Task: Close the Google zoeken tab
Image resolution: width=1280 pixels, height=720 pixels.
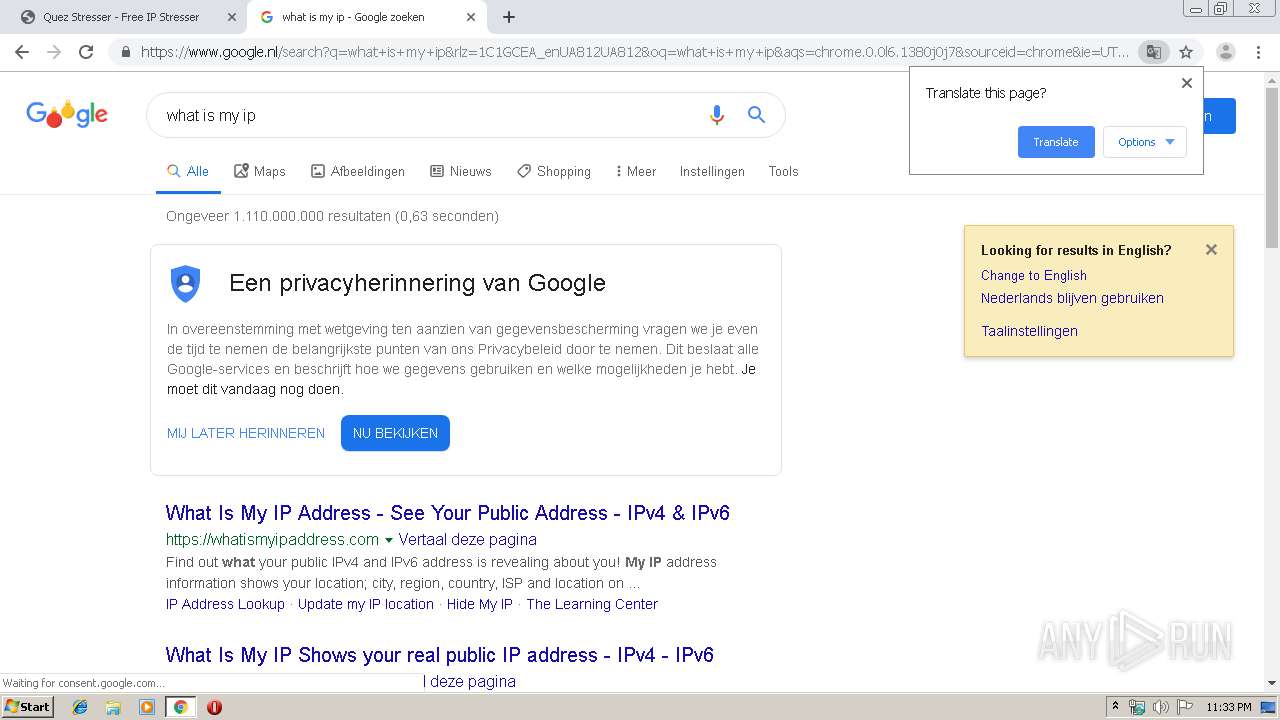Action: 471,17
